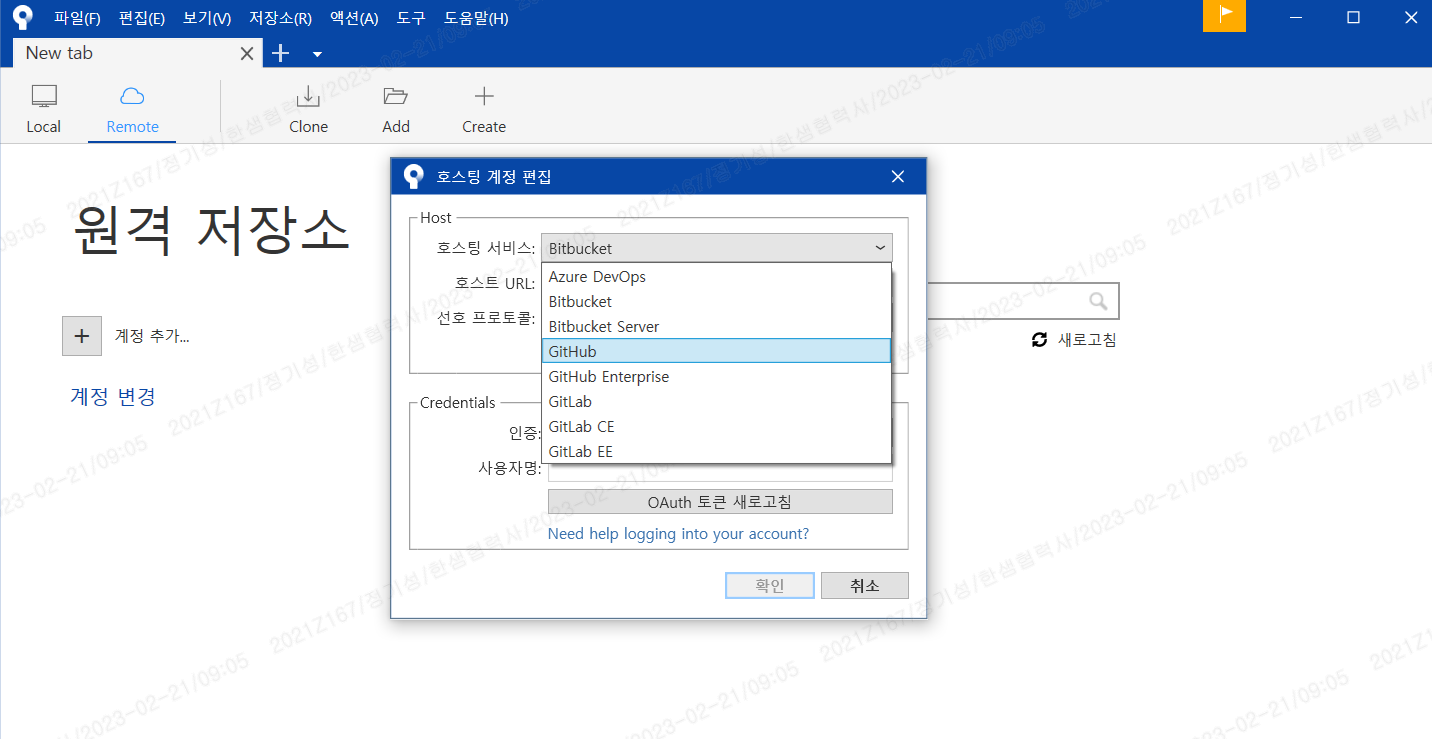
Task: Open the 도구 menu
Action: point(410,18)
